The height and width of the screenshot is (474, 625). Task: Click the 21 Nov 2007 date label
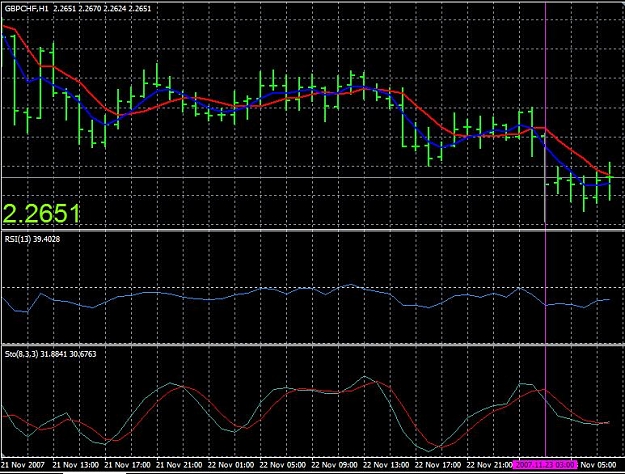coord(23,465)
